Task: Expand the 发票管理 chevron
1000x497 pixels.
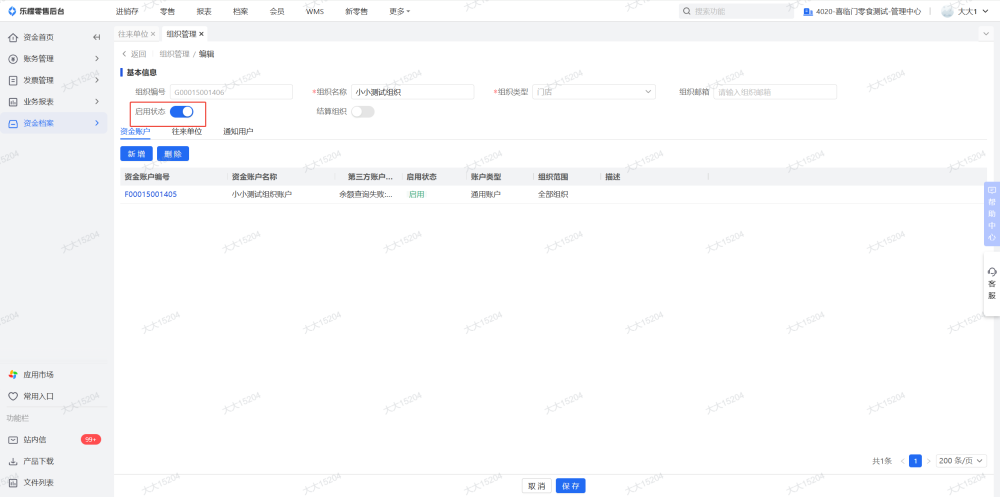Action: (x=97, y=80)
